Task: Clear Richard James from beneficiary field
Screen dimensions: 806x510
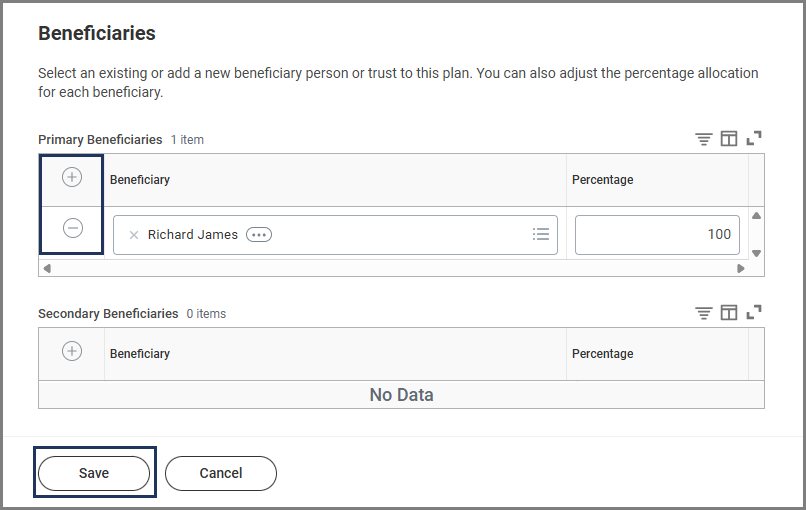Action: pyautogui.click(x=134, y=235)
